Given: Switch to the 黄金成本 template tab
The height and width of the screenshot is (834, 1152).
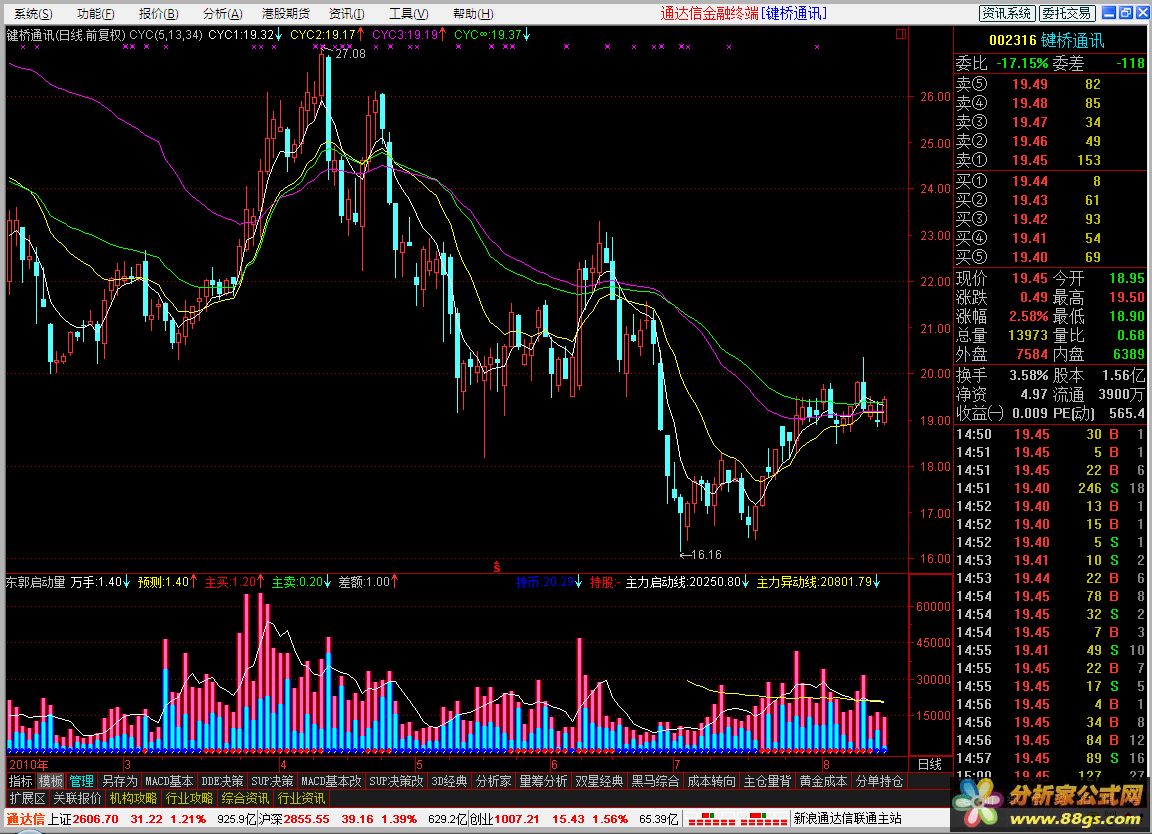Looking at the screenshot, I should point(823,781).
